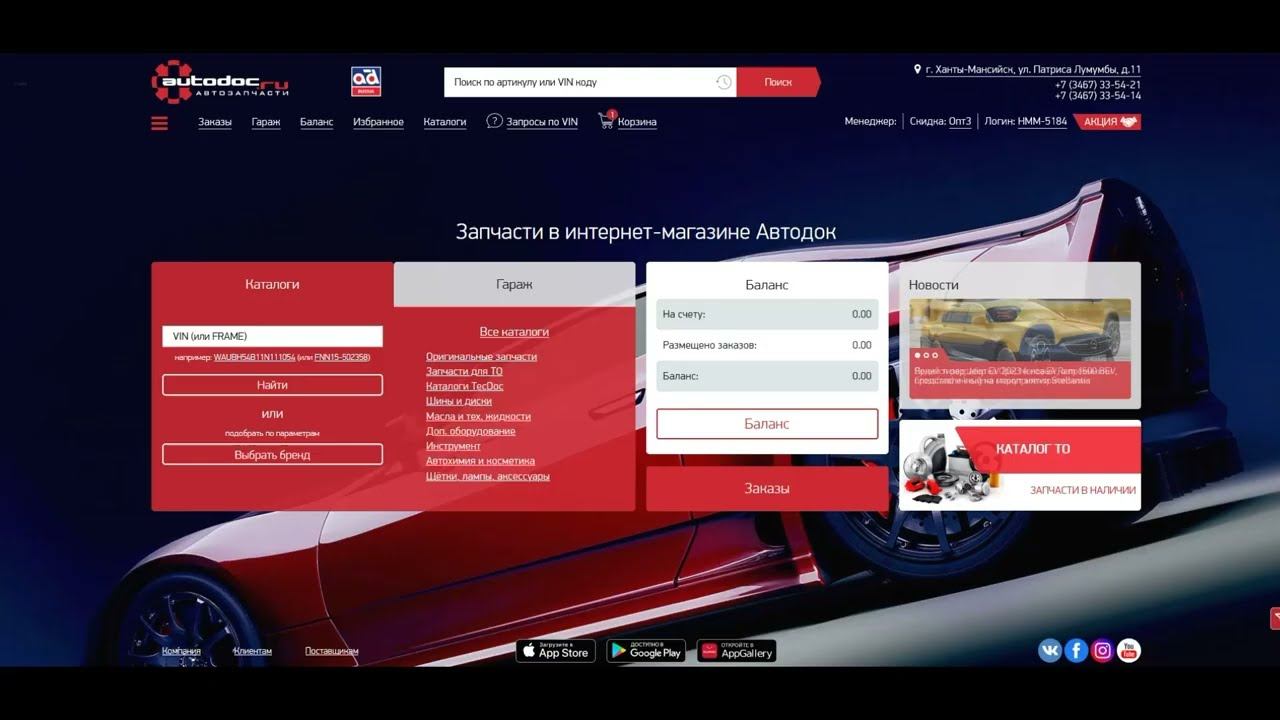Open Доп. оборудование link
The image size is (1280, 720).
coord(471,431)
